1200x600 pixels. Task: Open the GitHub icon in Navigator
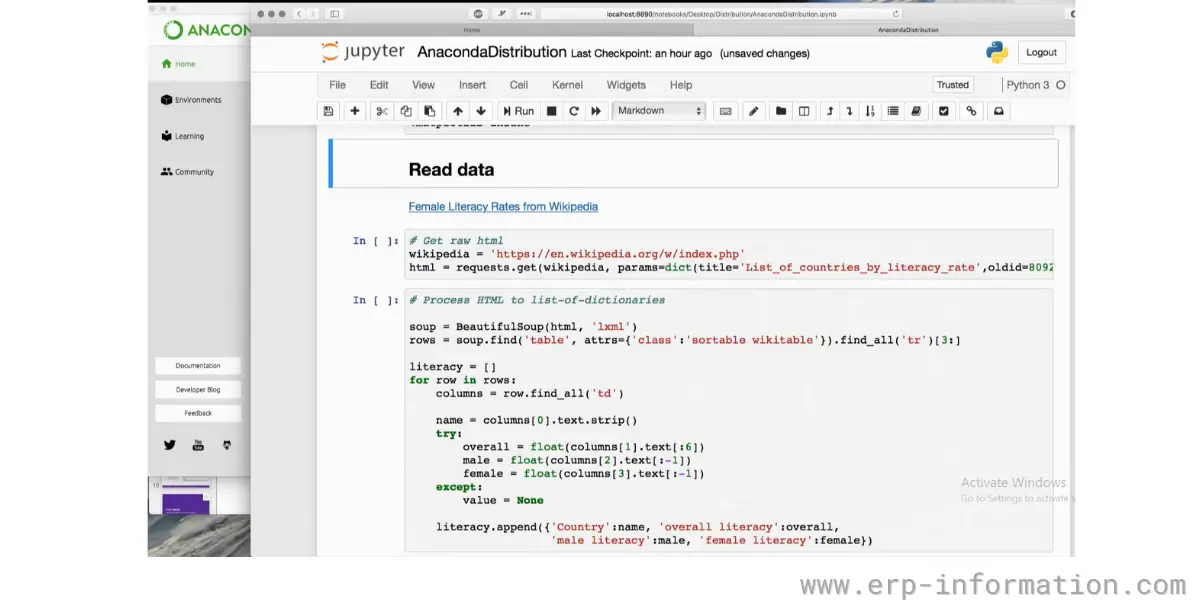(x=227, y=445)
